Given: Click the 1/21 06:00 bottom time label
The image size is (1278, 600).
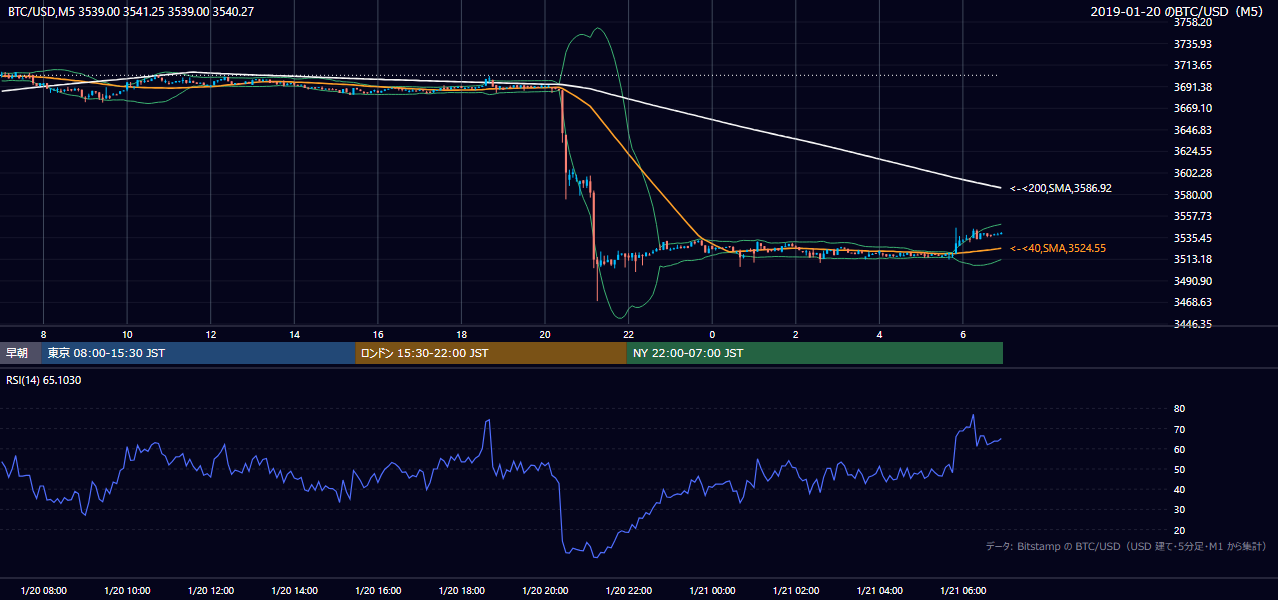Looking at the screenshot, I should [x=963, y=591].
